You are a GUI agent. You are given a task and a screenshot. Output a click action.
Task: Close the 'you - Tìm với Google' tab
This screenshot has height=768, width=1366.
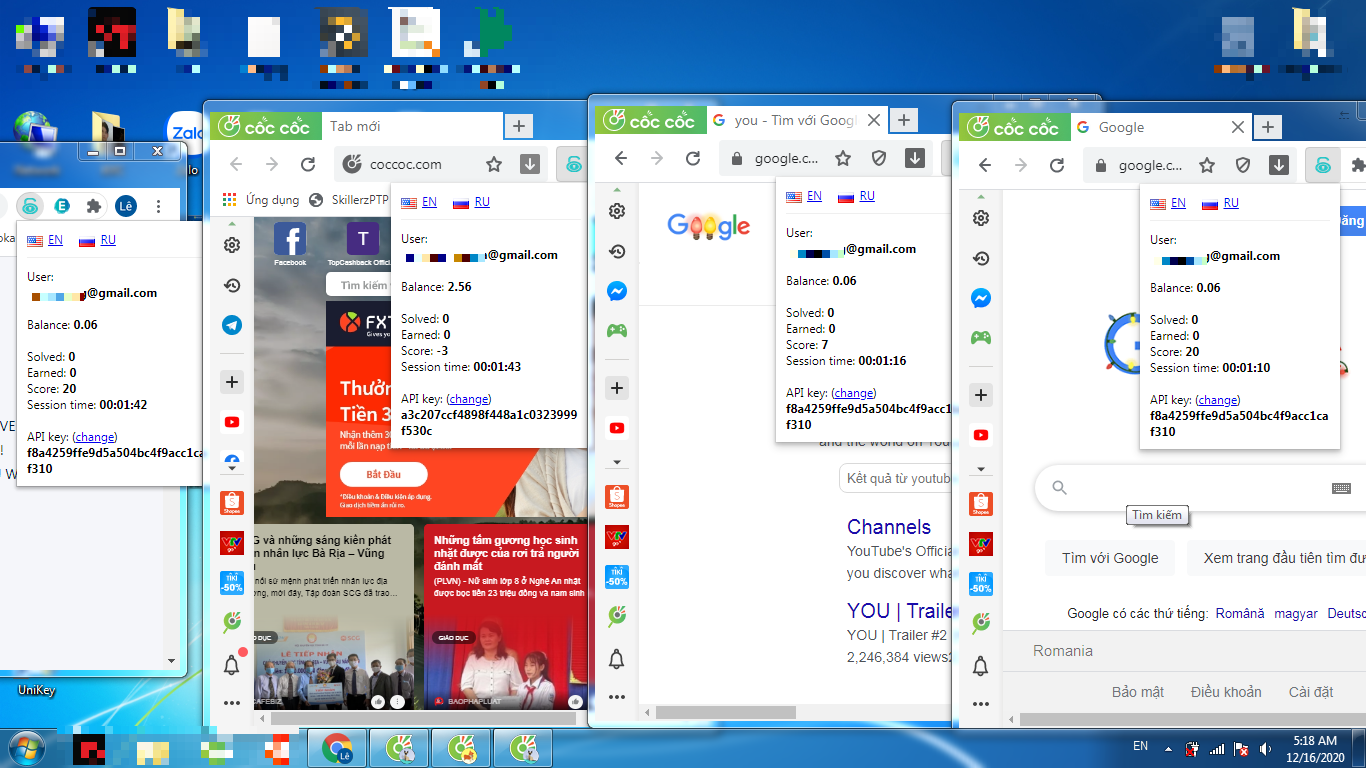coord(873,120)
